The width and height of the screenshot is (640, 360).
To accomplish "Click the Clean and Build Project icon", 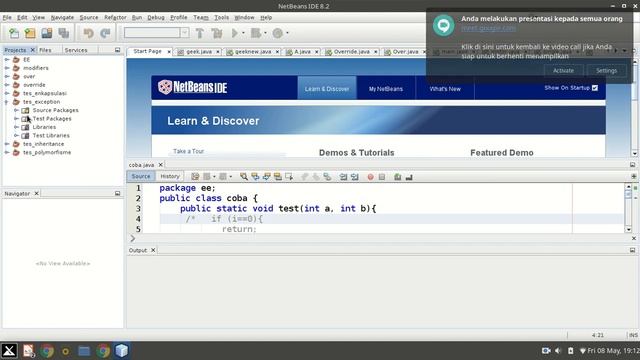I will coord(217,33).
